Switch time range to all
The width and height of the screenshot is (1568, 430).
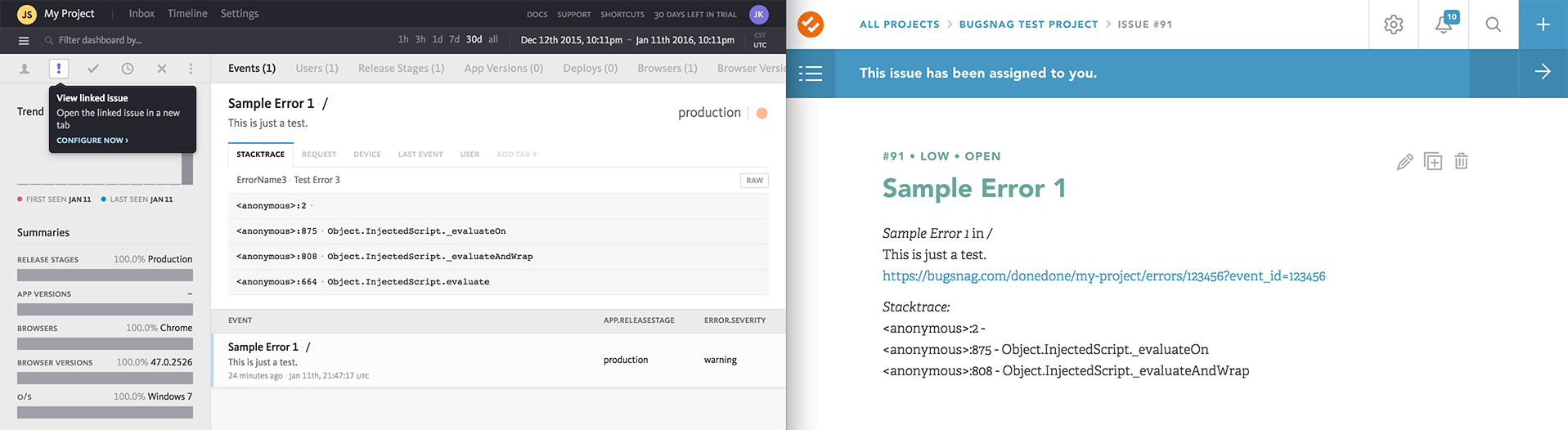pos(493,39)
